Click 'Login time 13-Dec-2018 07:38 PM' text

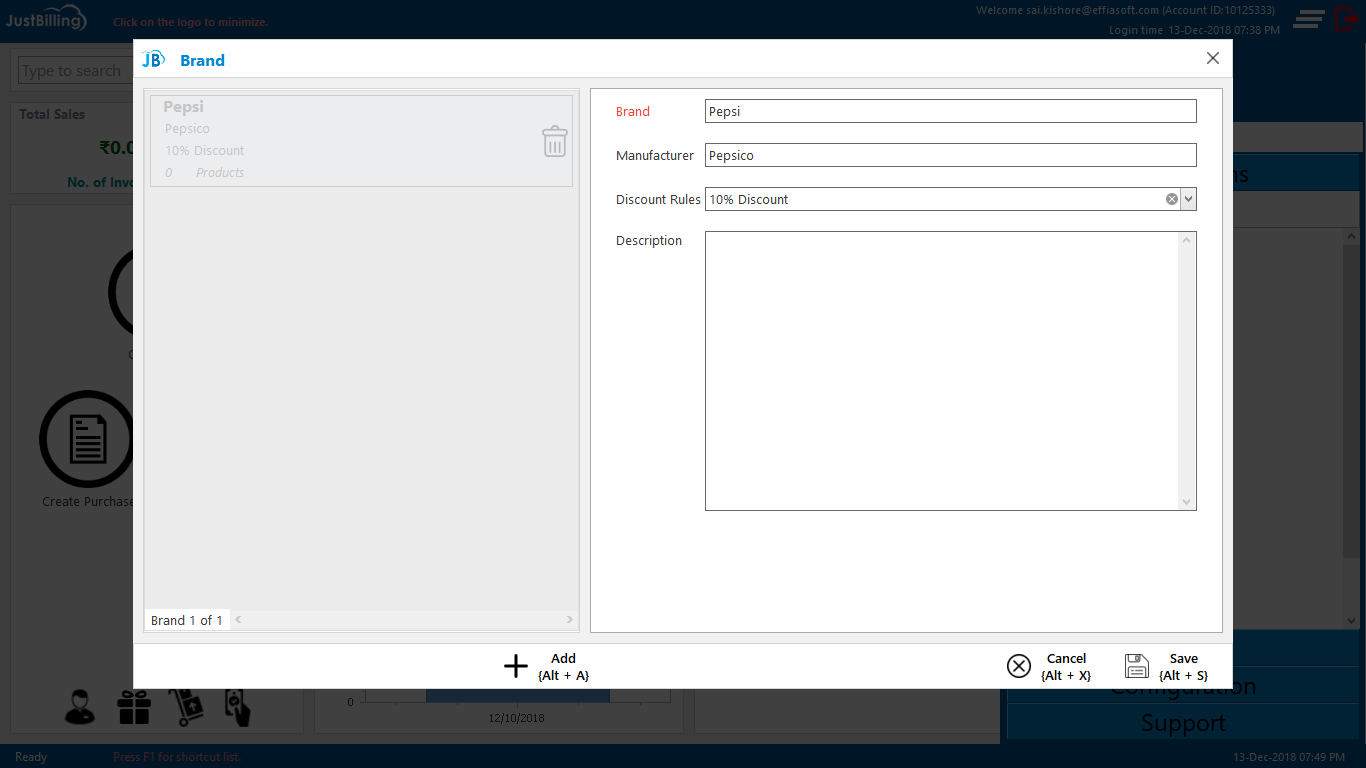tap(1194, 30)
